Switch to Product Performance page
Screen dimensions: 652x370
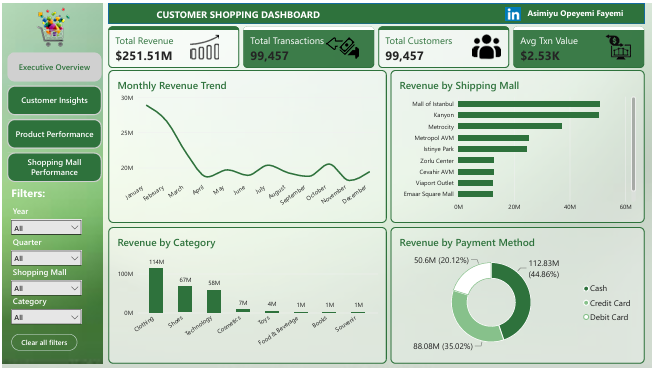pos(54,134)
